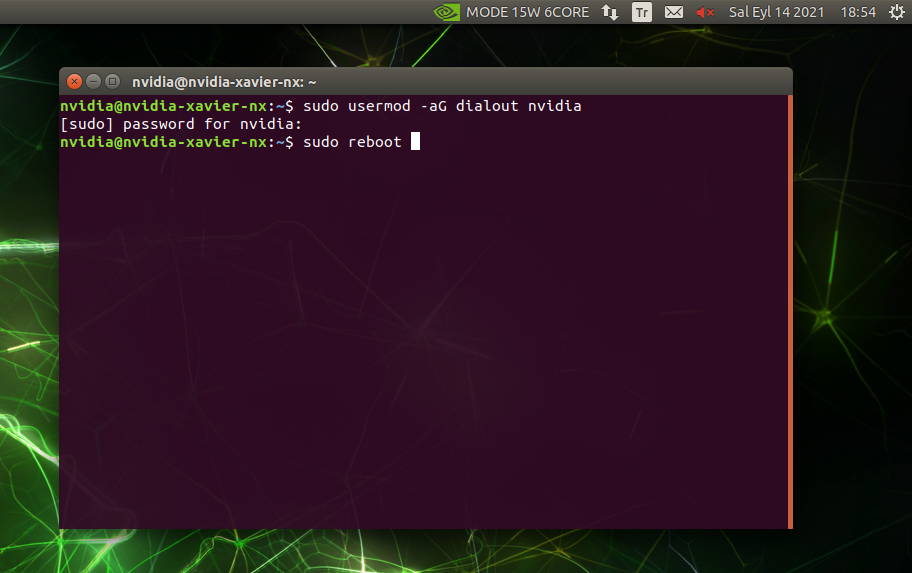Image resolution: width=912 pixels, height=573 pixels.
Task: Click the terminal vertical scrollbar
Action: [790, 312]
